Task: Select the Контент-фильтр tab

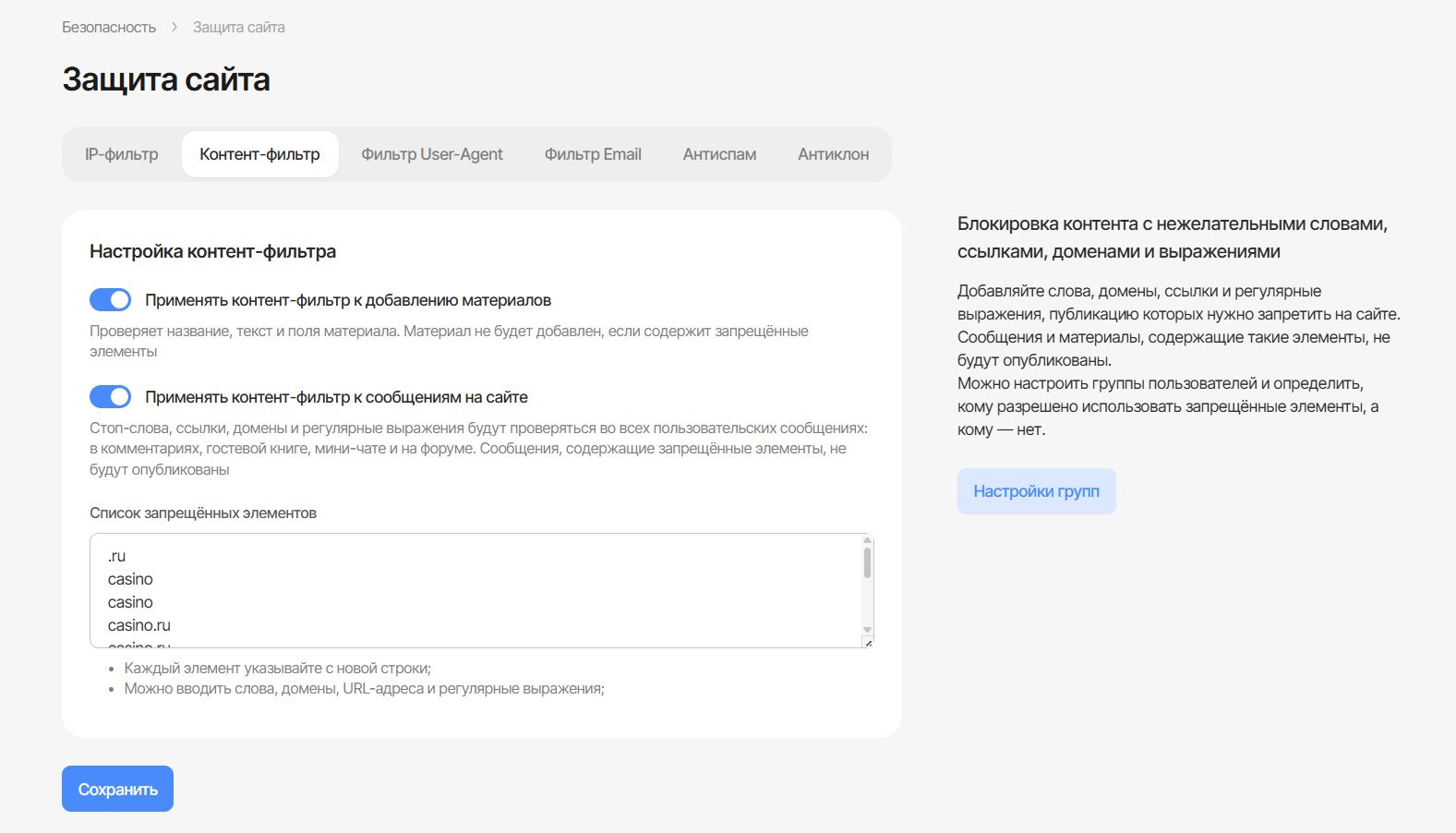Action: (259, 154)
